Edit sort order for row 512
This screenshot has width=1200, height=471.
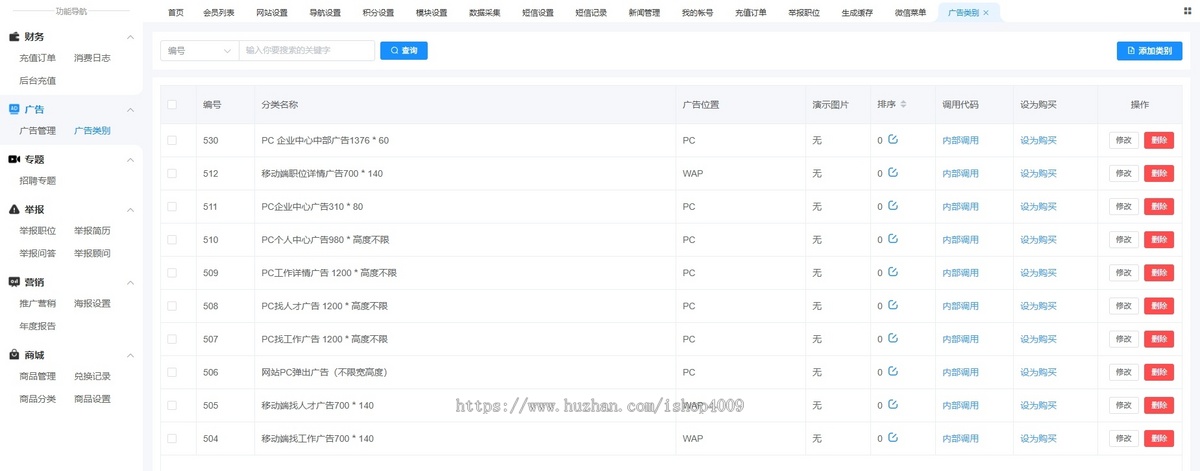click(893, 172)
